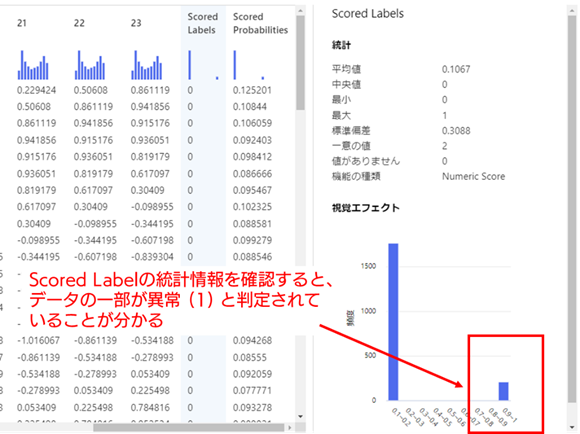Click the small 0.9–1 histogram bar
Image resolution: width=580 pixels, height=434 pixels.
click(503, 391)
